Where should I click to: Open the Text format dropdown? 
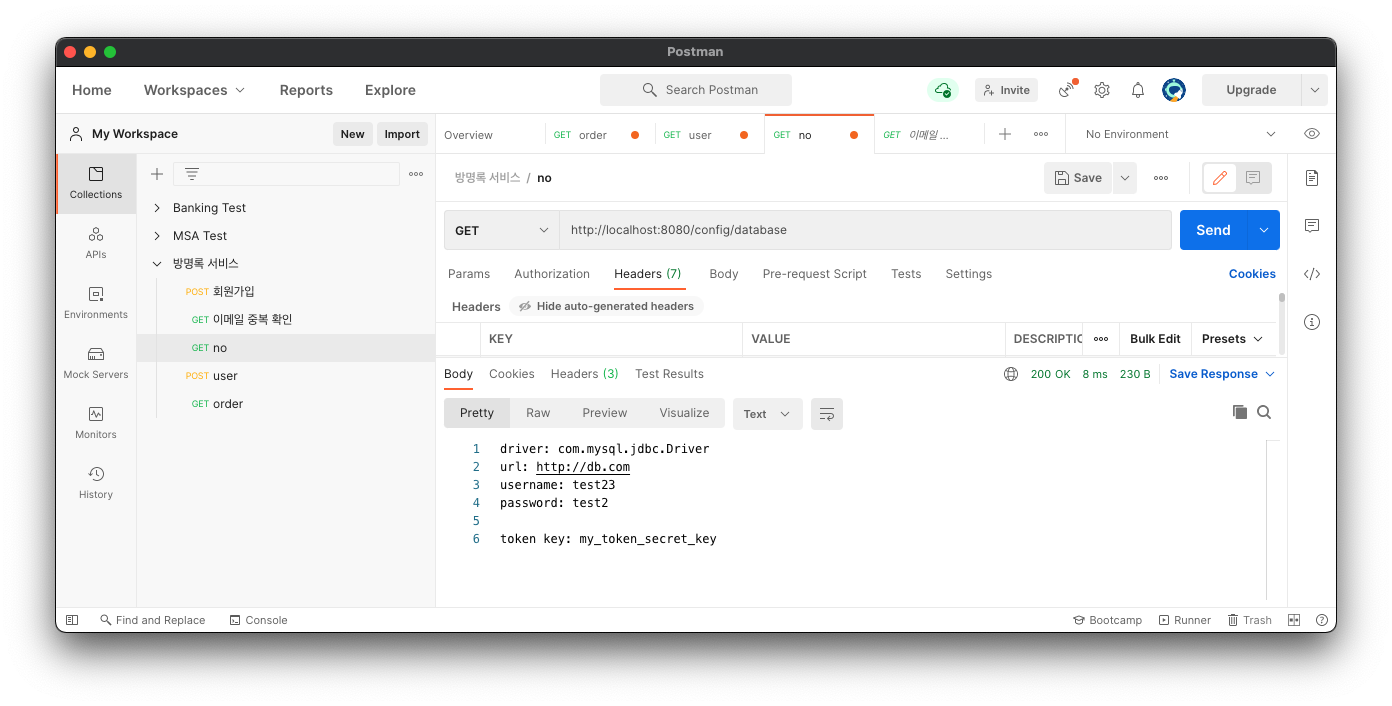click(768, 414)
